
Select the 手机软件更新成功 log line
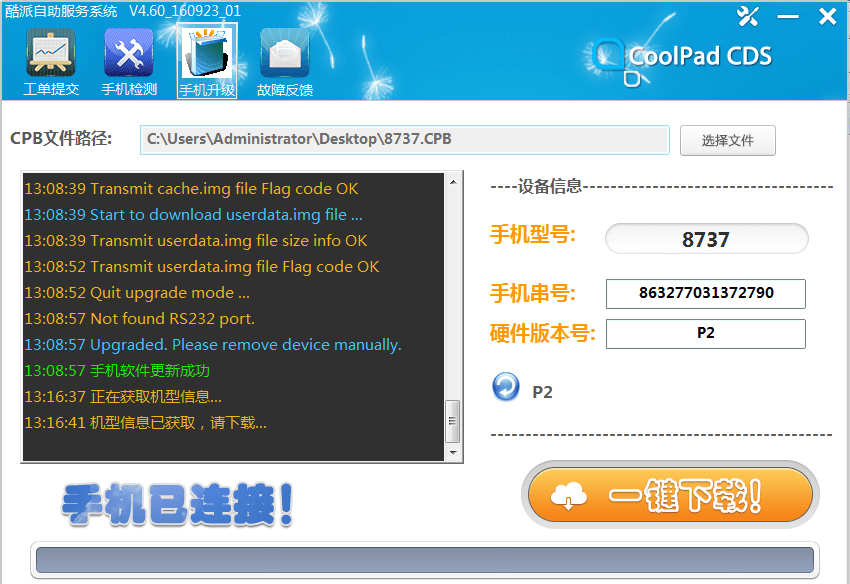150,371
